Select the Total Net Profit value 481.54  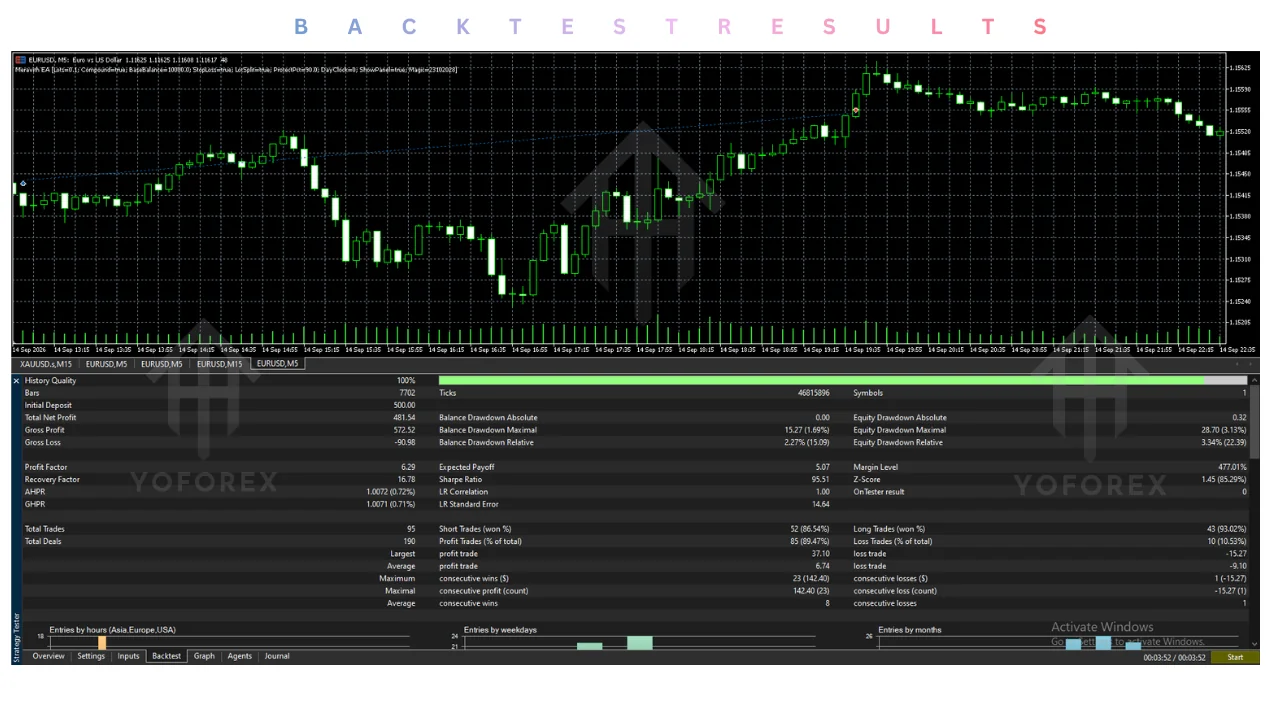pos(404,418)
